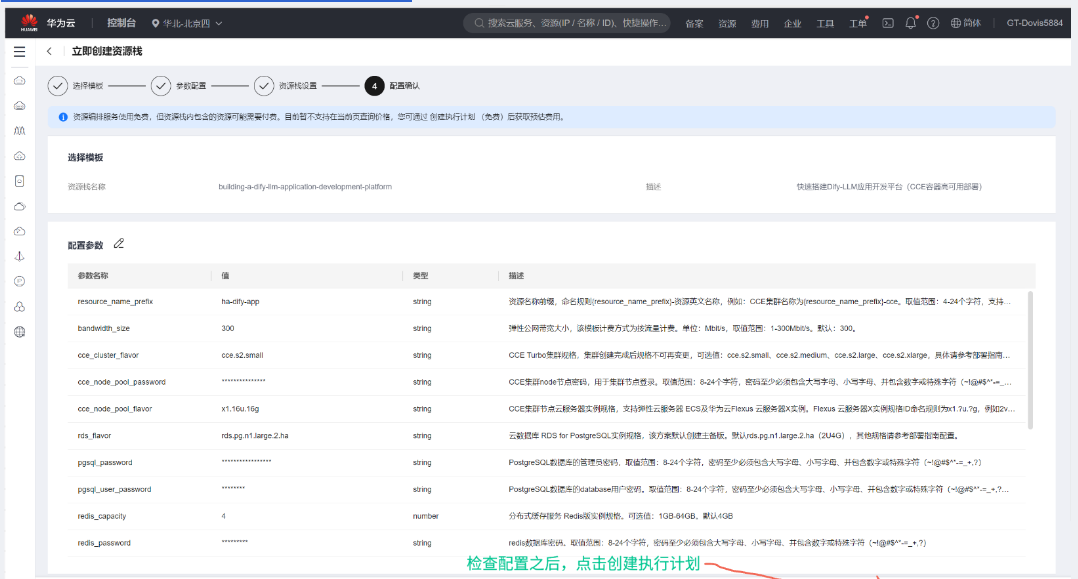Open the 工单 menu in top bar
The image size is (1078, 579).
click(857, 23)
